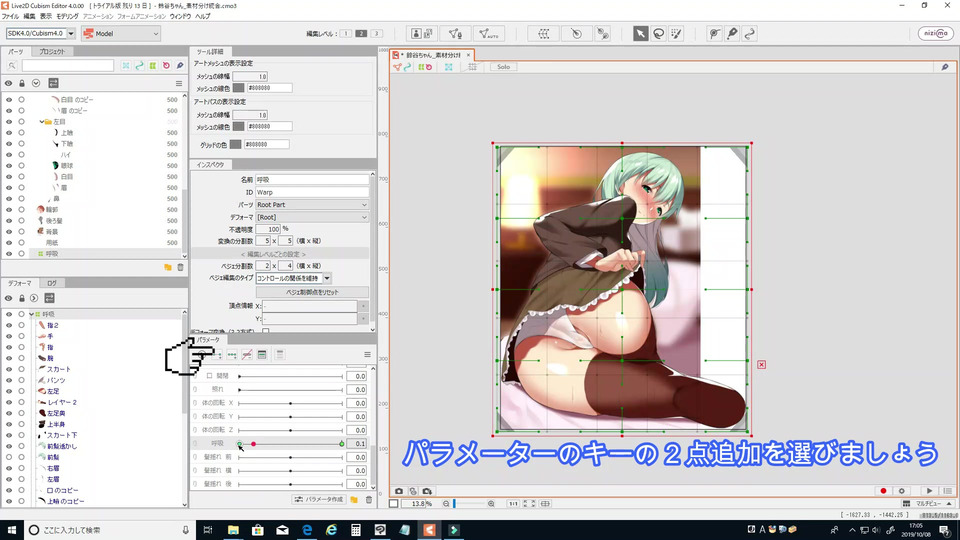Open the パーツ Root Part dropdown
The image size is (960, 540).
click(312, 204)
